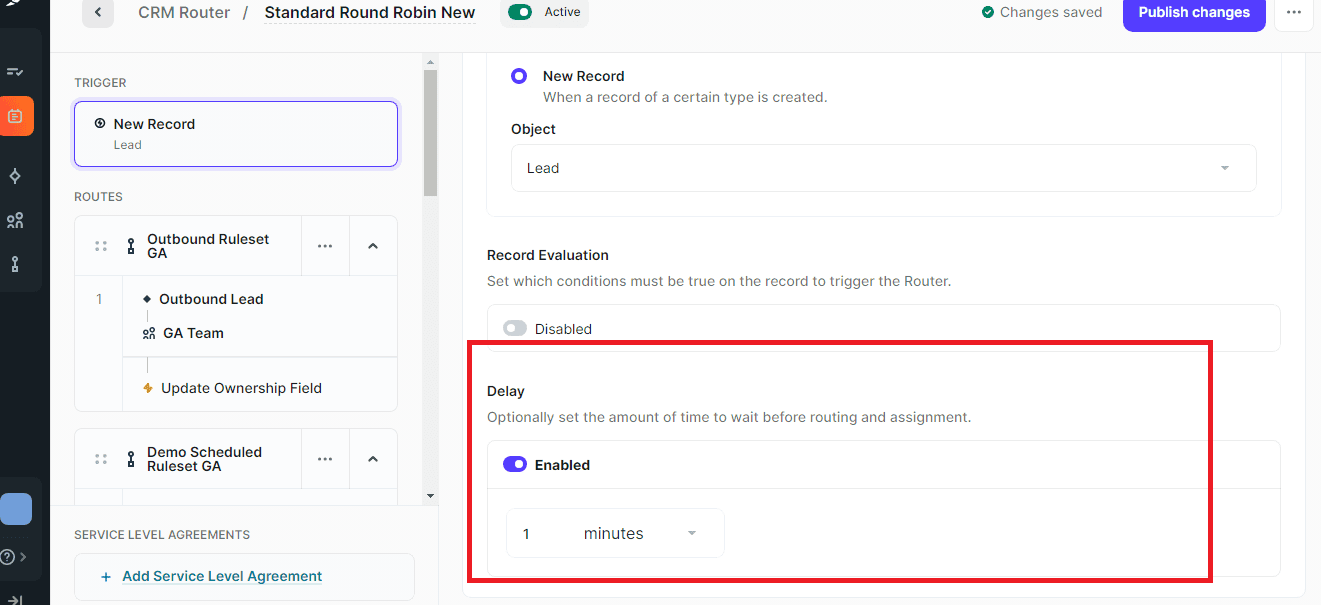Open three-dot menu for Demo Scheduled Ruleset GA
Viewport: 1321px width, 605px height.
(325, 459)
